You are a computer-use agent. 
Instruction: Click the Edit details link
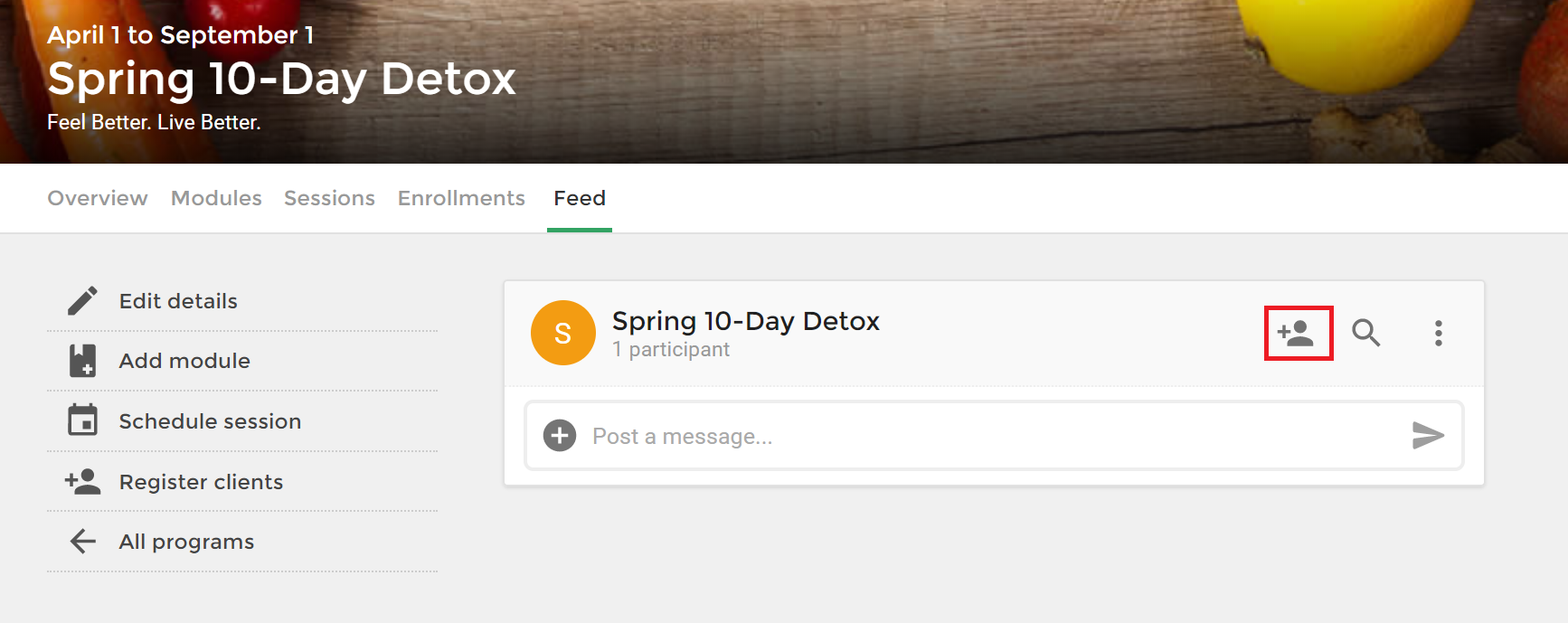[x=178, y=301]
